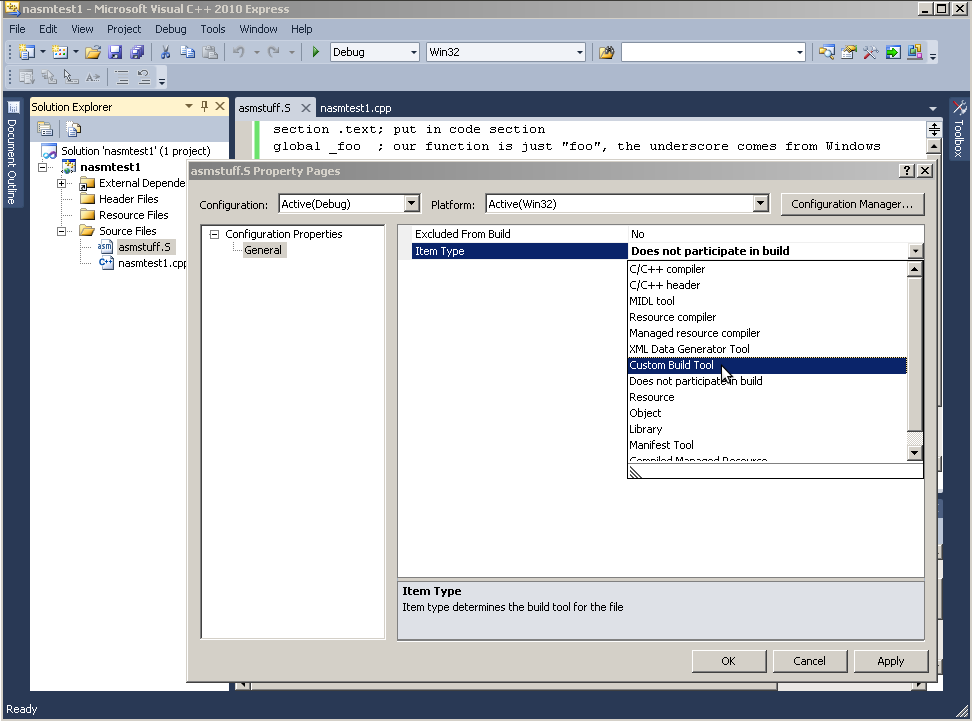The image size is (972, 721).
Task: Click the OK button
Action: coord(728,661)
